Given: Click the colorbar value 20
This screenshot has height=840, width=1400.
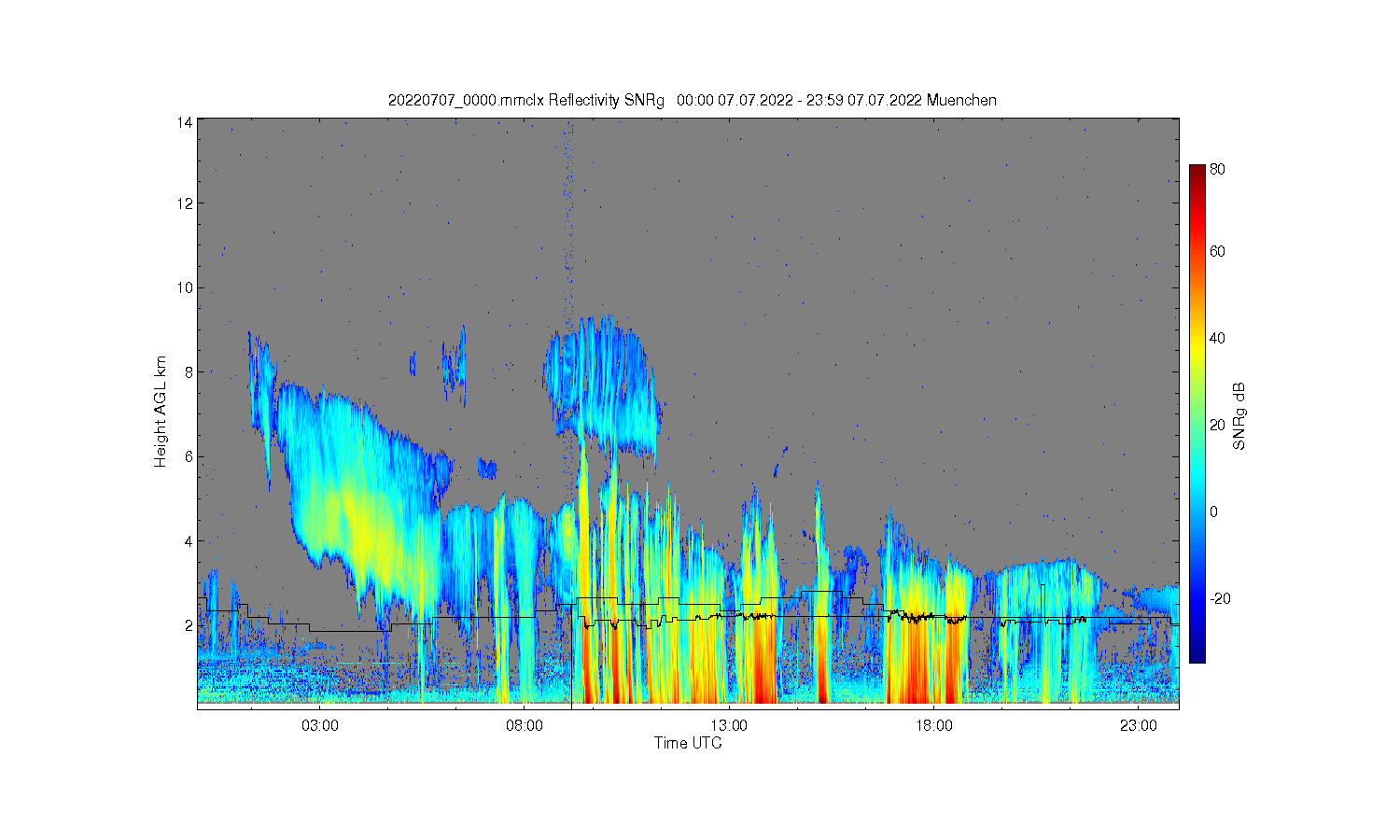Looking at the screenshot, I should tap(1217, 425).
